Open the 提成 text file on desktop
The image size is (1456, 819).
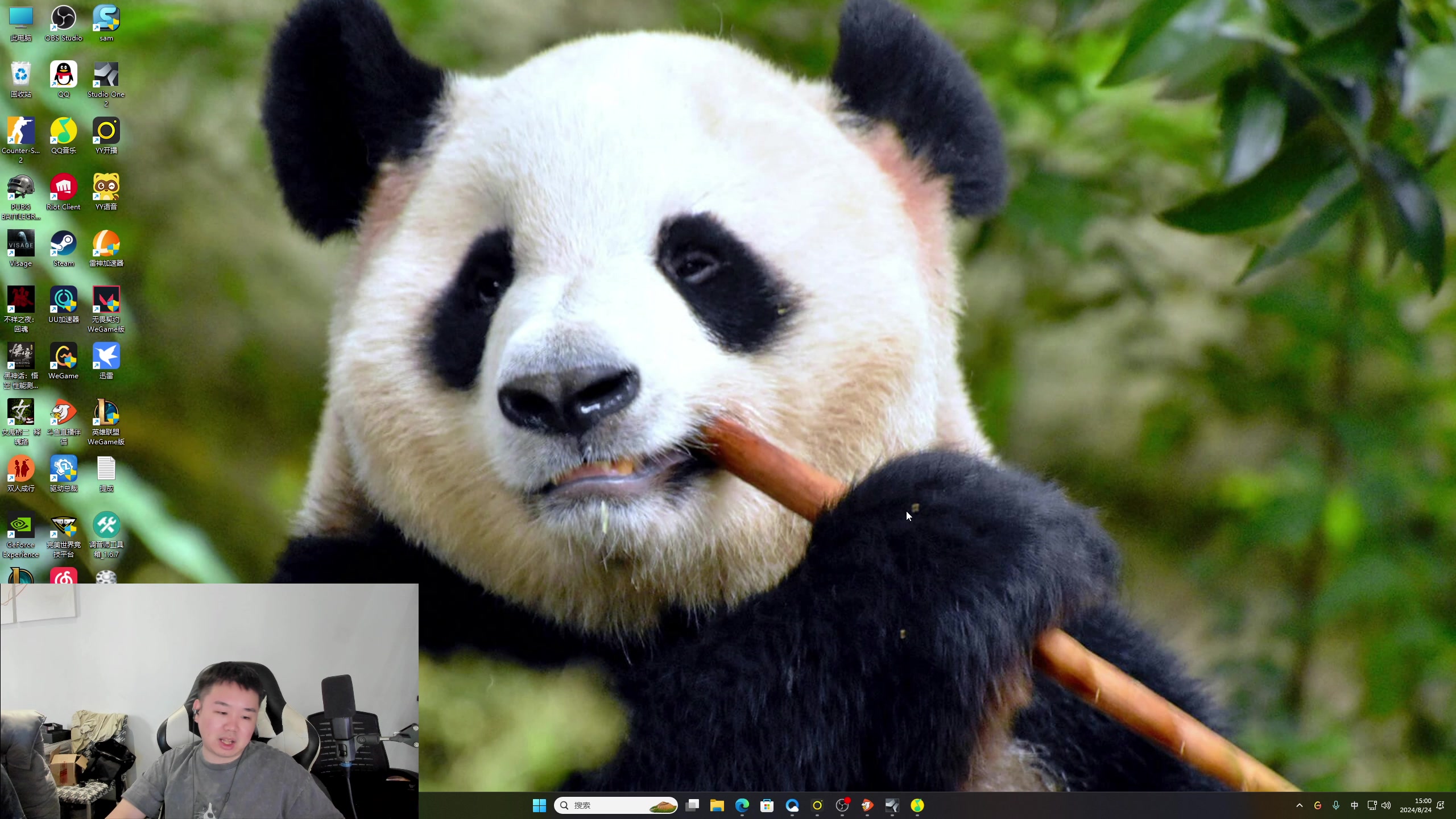[106, 474]
